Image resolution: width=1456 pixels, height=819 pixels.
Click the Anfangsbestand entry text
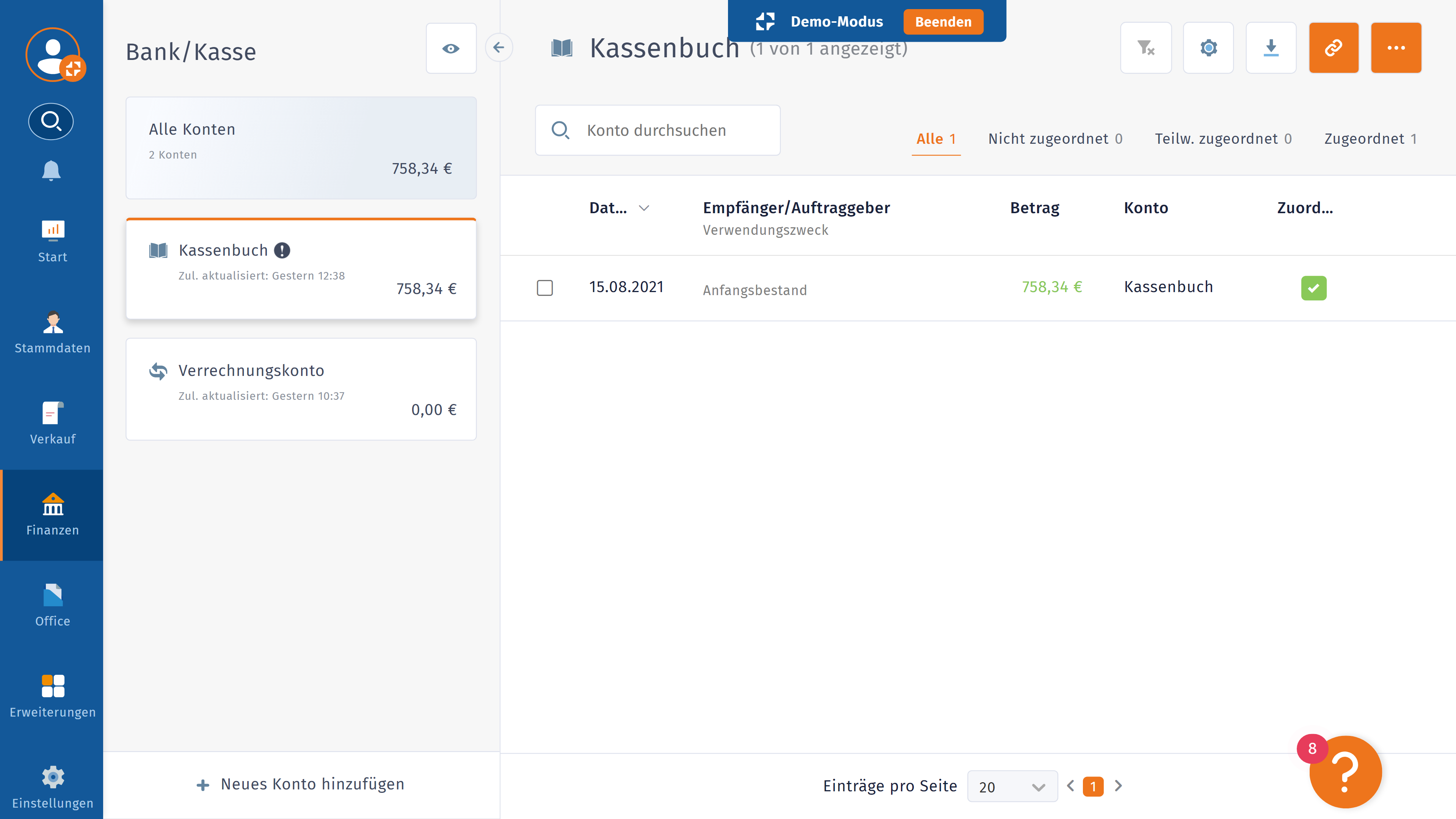(755, 290)
